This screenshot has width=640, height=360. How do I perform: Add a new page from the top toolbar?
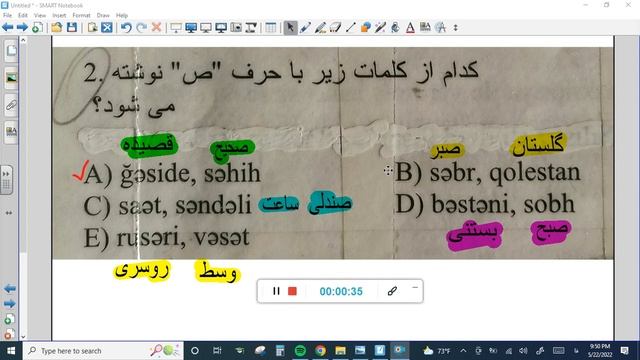click(x=37, y=27)
